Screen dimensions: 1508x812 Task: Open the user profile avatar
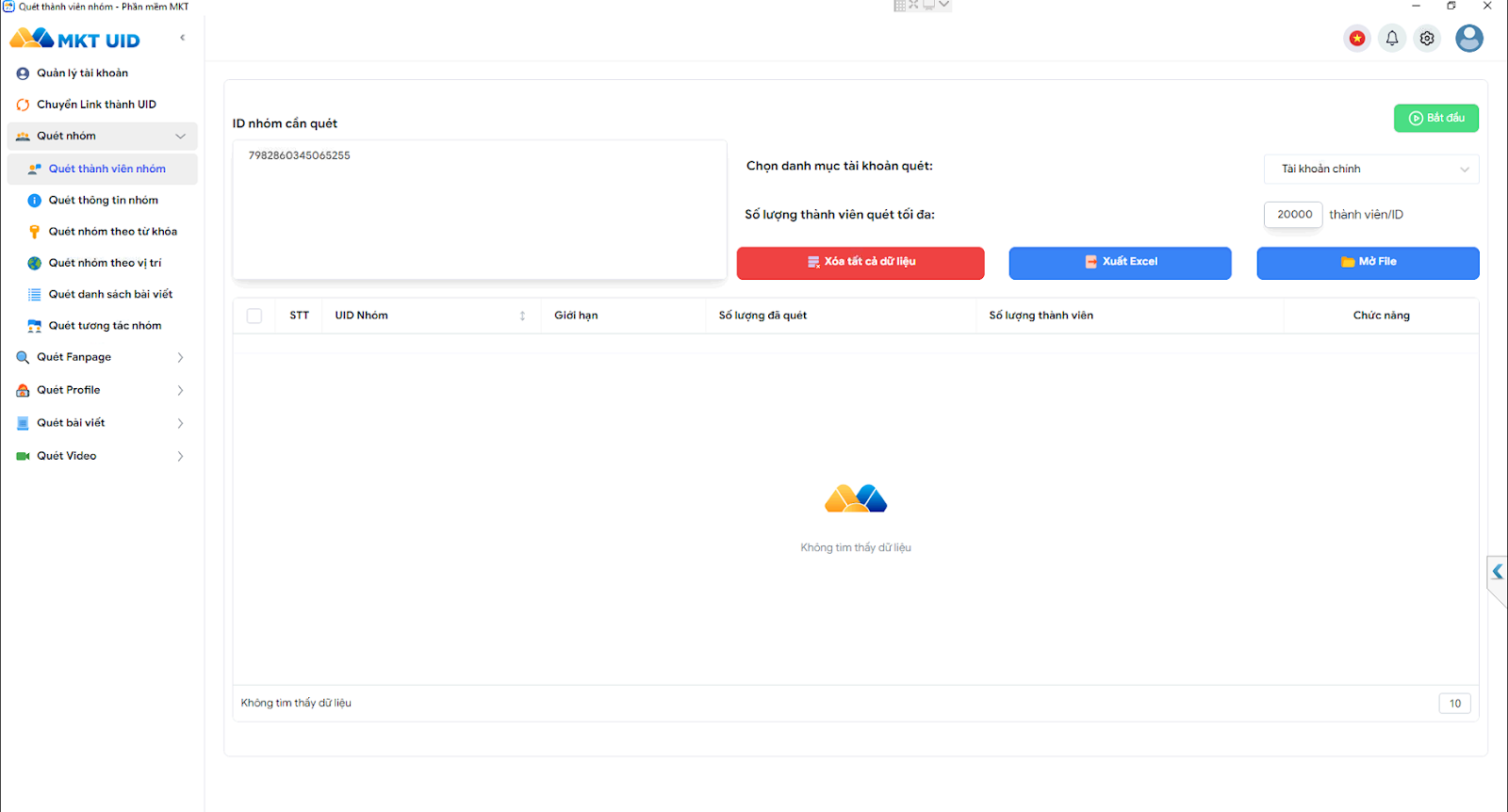point(1469,38)
